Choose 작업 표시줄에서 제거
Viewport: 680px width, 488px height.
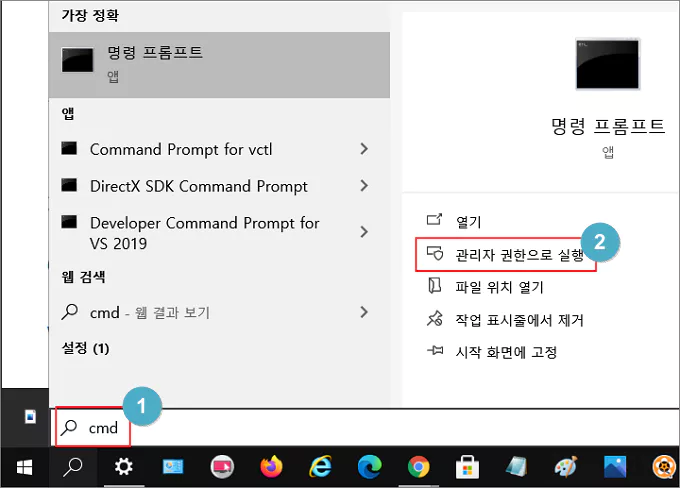pyautogui.click(x=505, y=320)
